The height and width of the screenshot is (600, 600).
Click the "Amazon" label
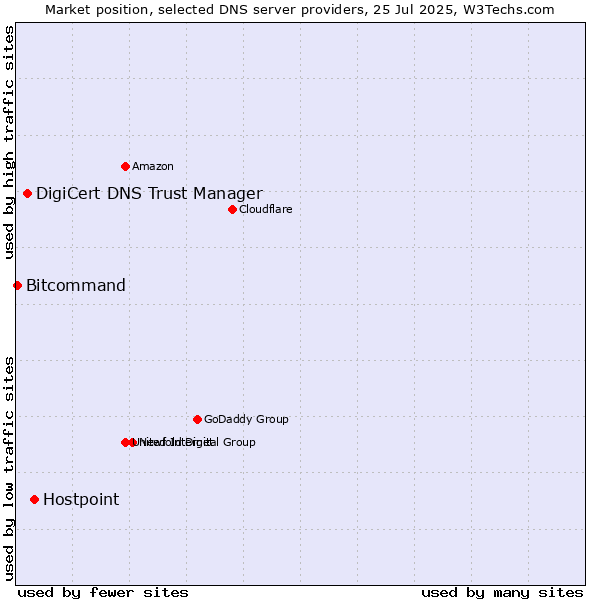point(153,166)
